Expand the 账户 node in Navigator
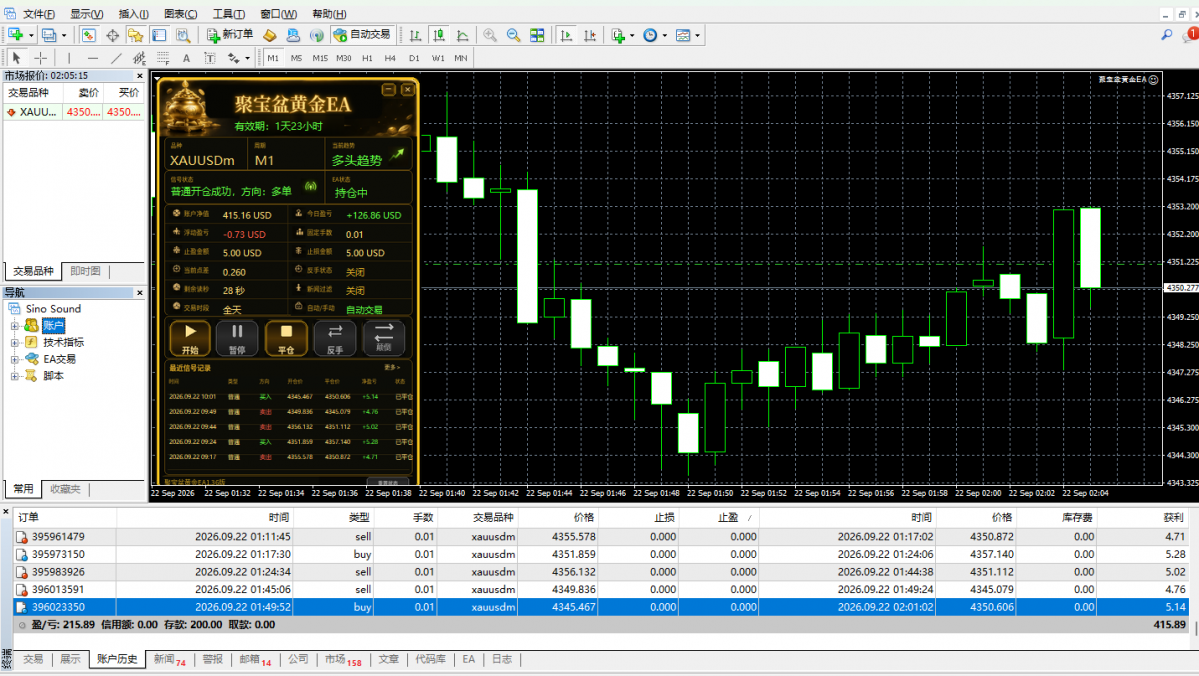Image resolution: width=1199 pixels, height=676 pixels. [15, 326]
